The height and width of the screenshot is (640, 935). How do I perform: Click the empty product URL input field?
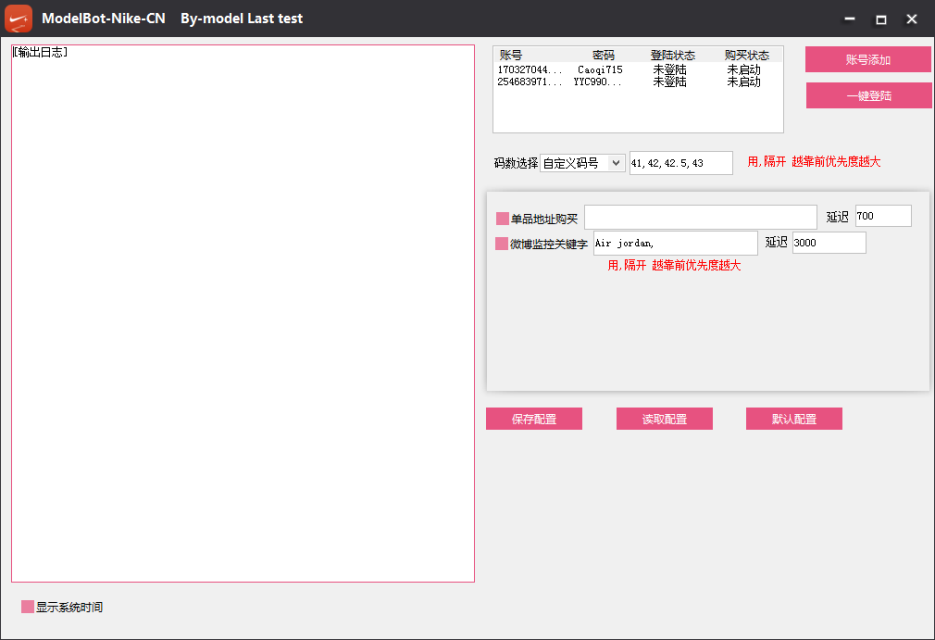700,217
